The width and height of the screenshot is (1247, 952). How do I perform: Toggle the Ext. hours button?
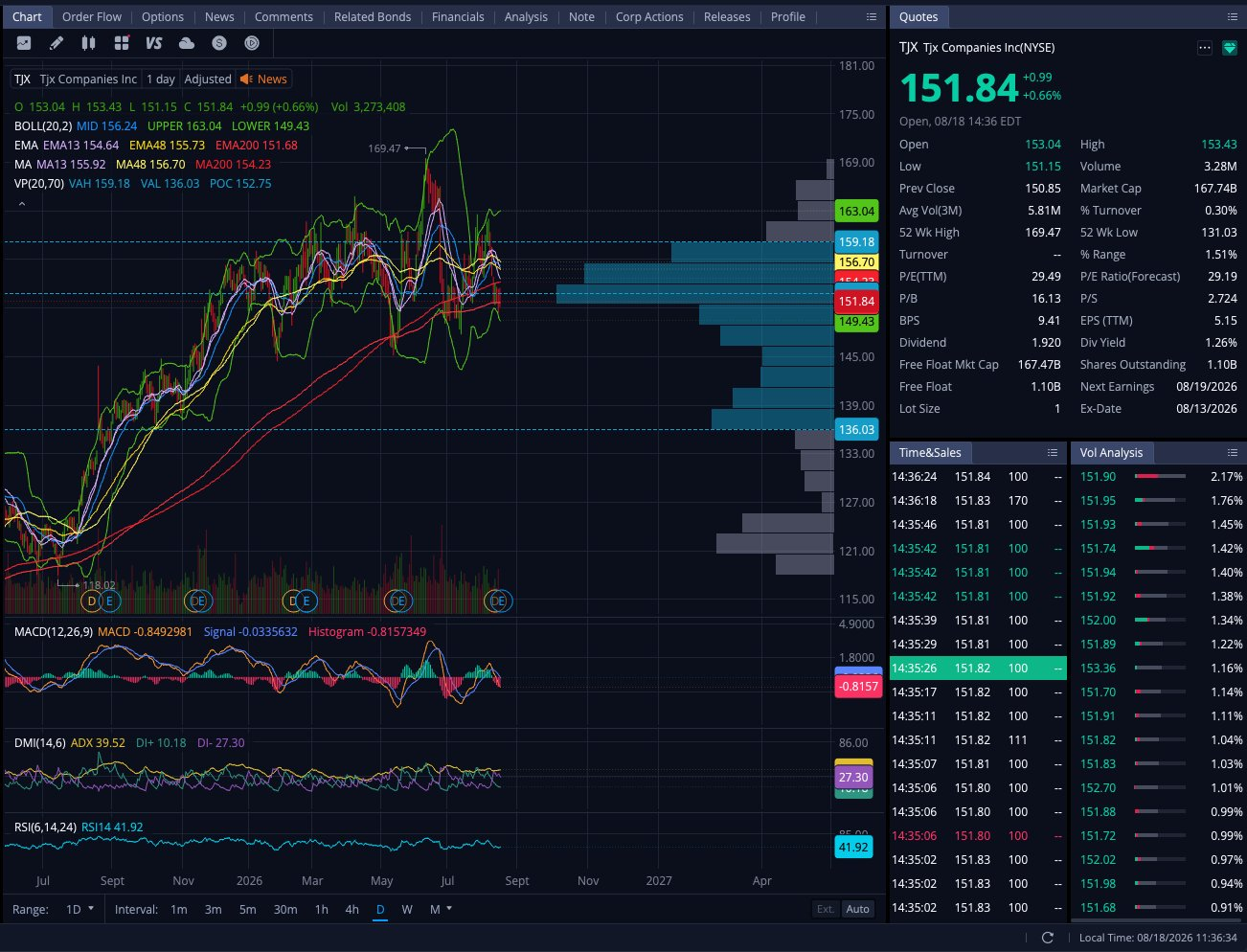pos(826,909)
